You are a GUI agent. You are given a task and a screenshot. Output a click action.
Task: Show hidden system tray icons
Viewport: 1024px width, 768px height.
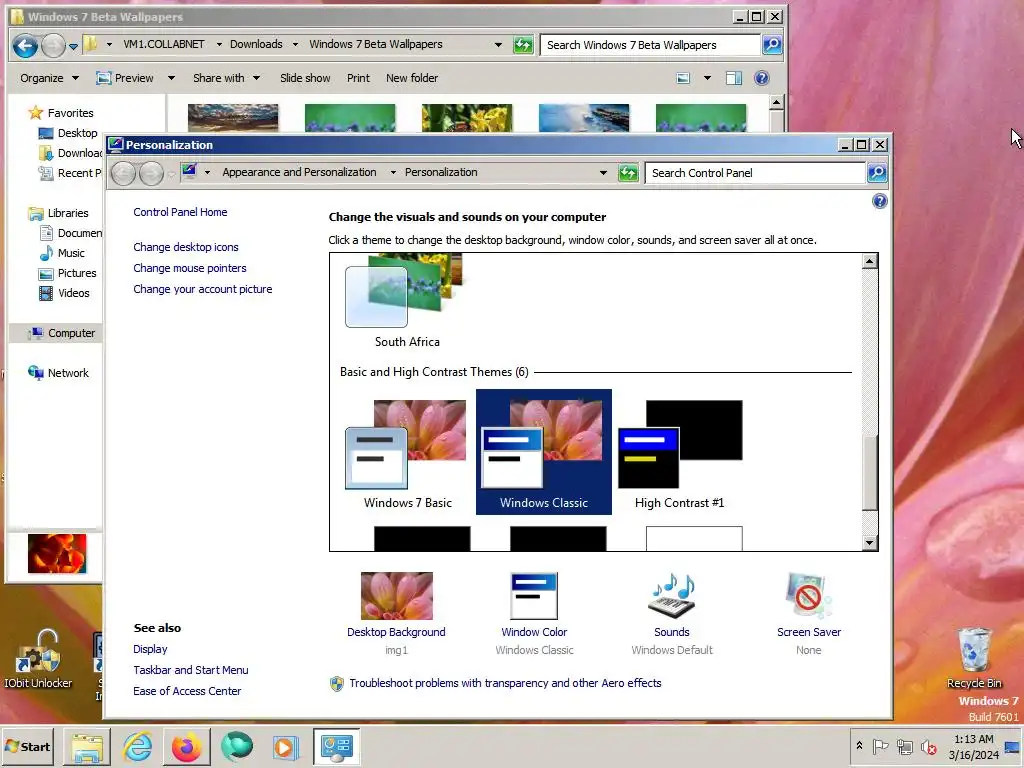pos(859,746)
